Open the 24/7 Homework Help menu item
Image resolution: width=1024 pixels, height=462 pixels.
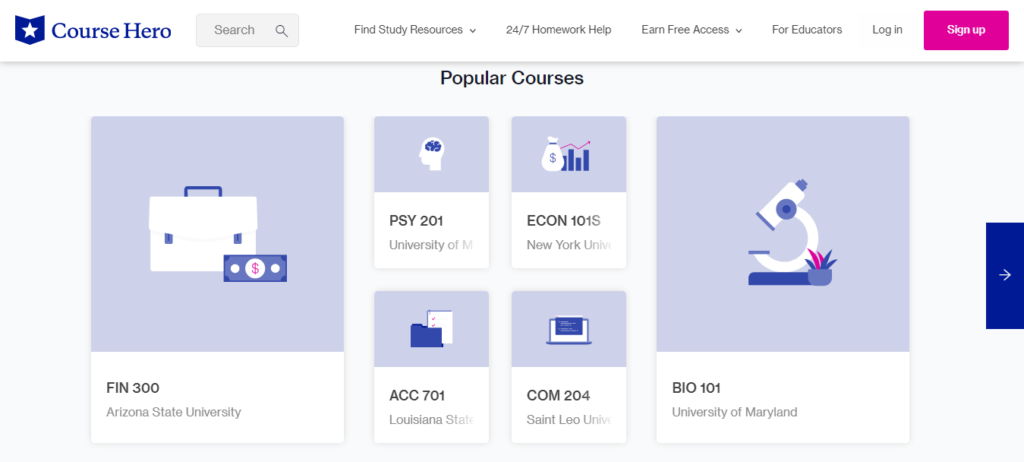tap(558, 30)
